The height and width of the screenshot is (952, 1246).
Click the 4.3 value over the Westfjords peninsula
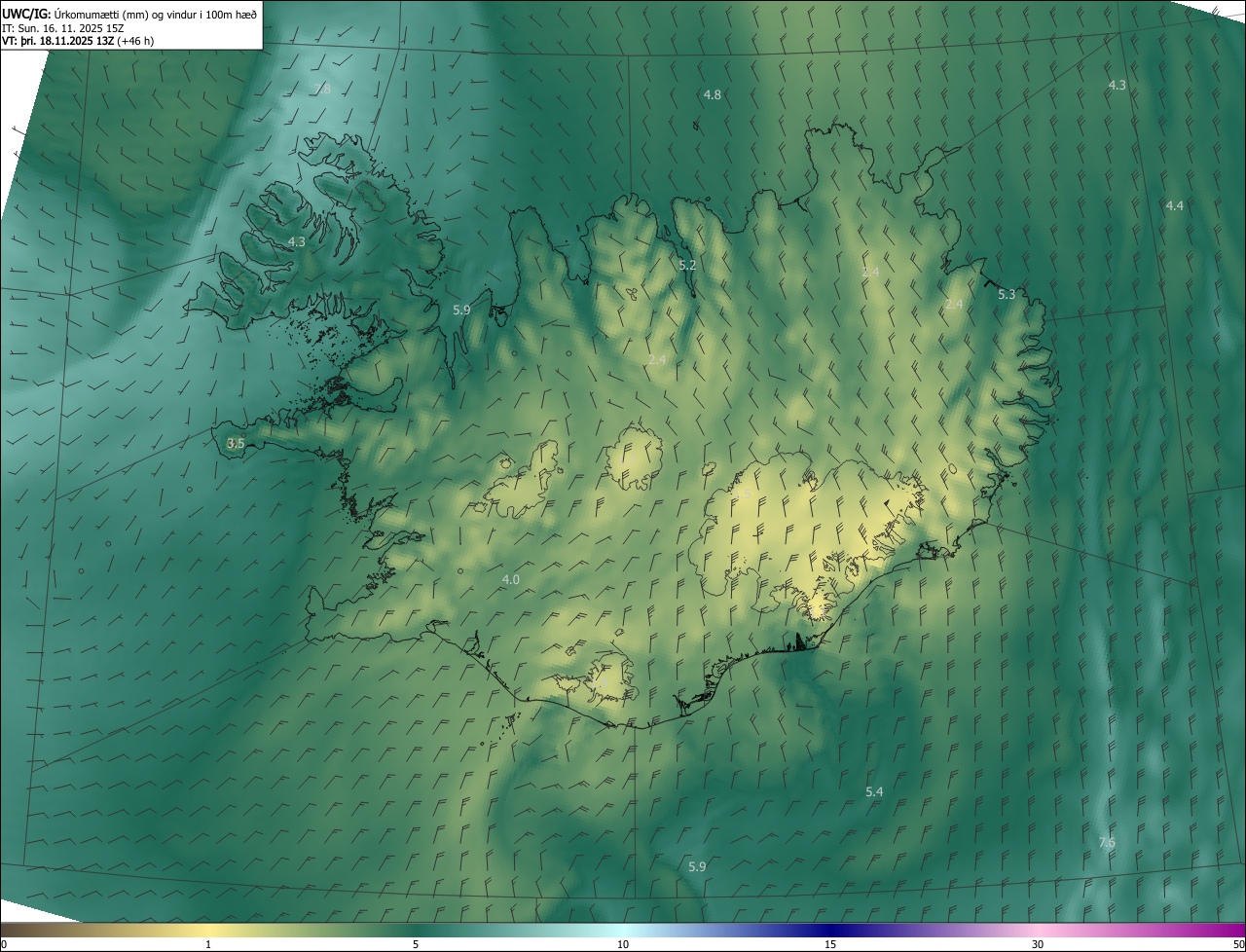pos(296,241)
